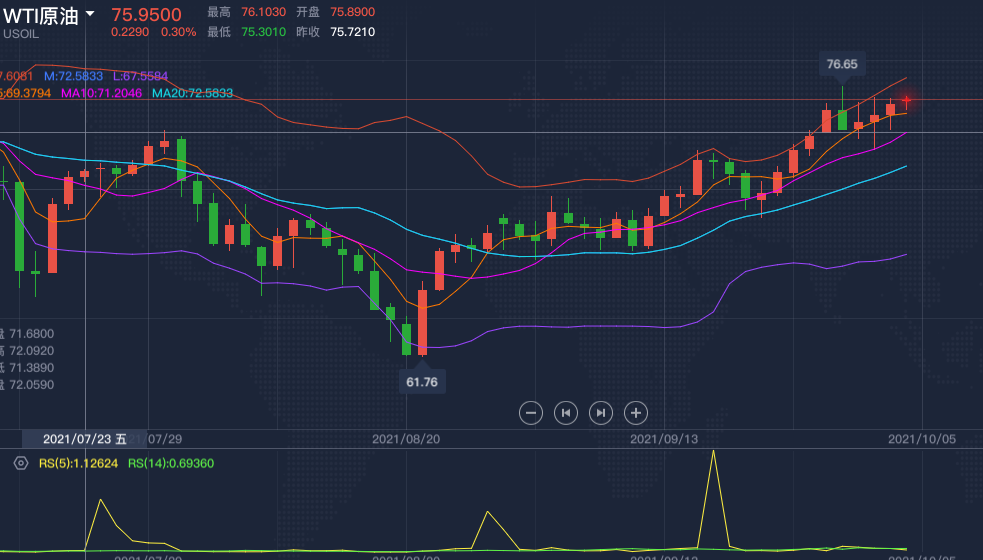Jump to next candles with forward-step button
Viewport: 983px width, 560px height.
click(600, 412)
